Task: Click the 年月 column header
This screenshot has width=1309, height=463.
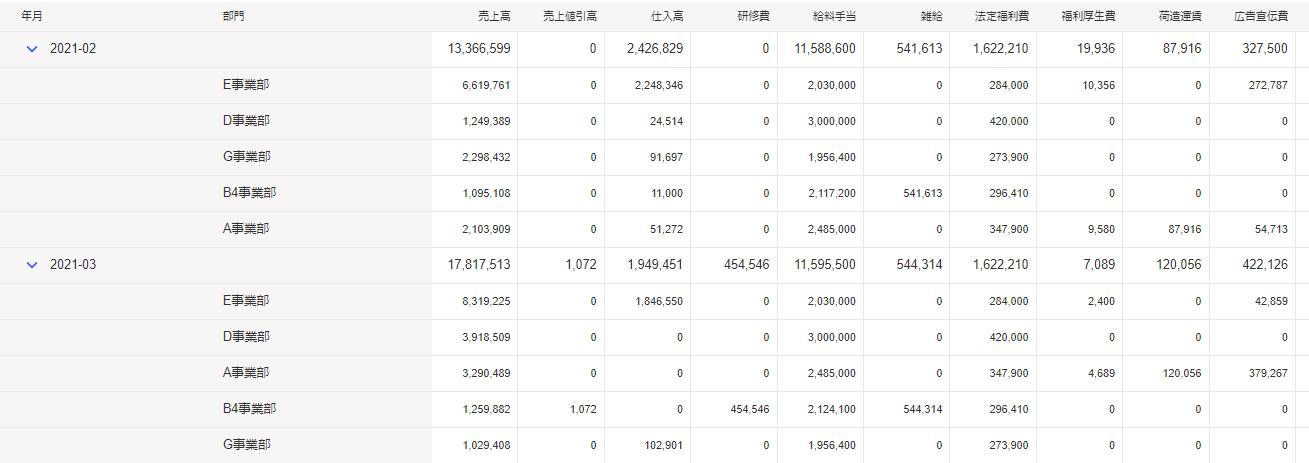Action: pos(32,17)
